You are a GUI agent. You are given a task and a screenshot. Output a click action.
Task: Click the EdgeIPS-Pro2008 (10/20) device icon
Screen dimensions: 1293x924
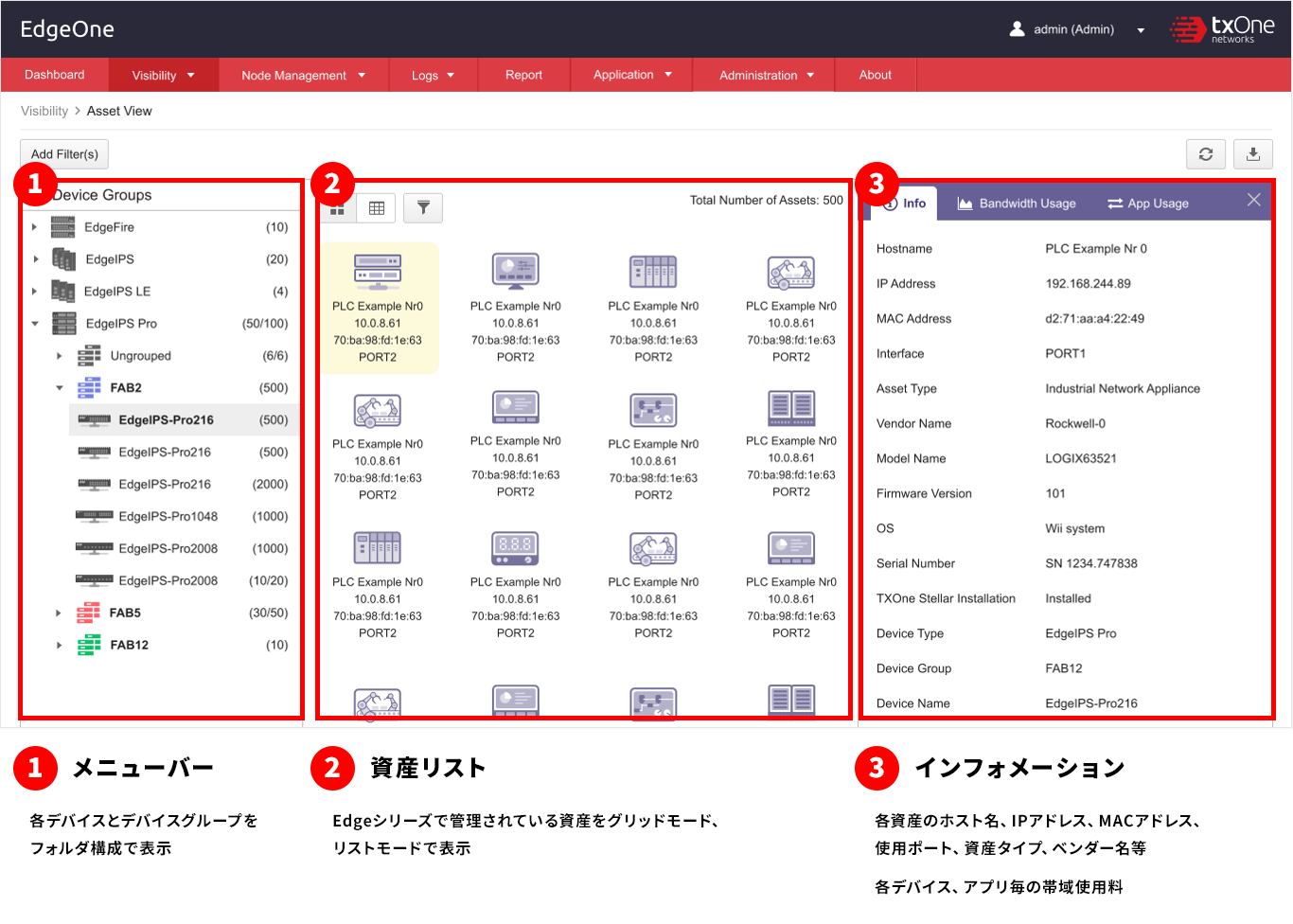[94, 580]
